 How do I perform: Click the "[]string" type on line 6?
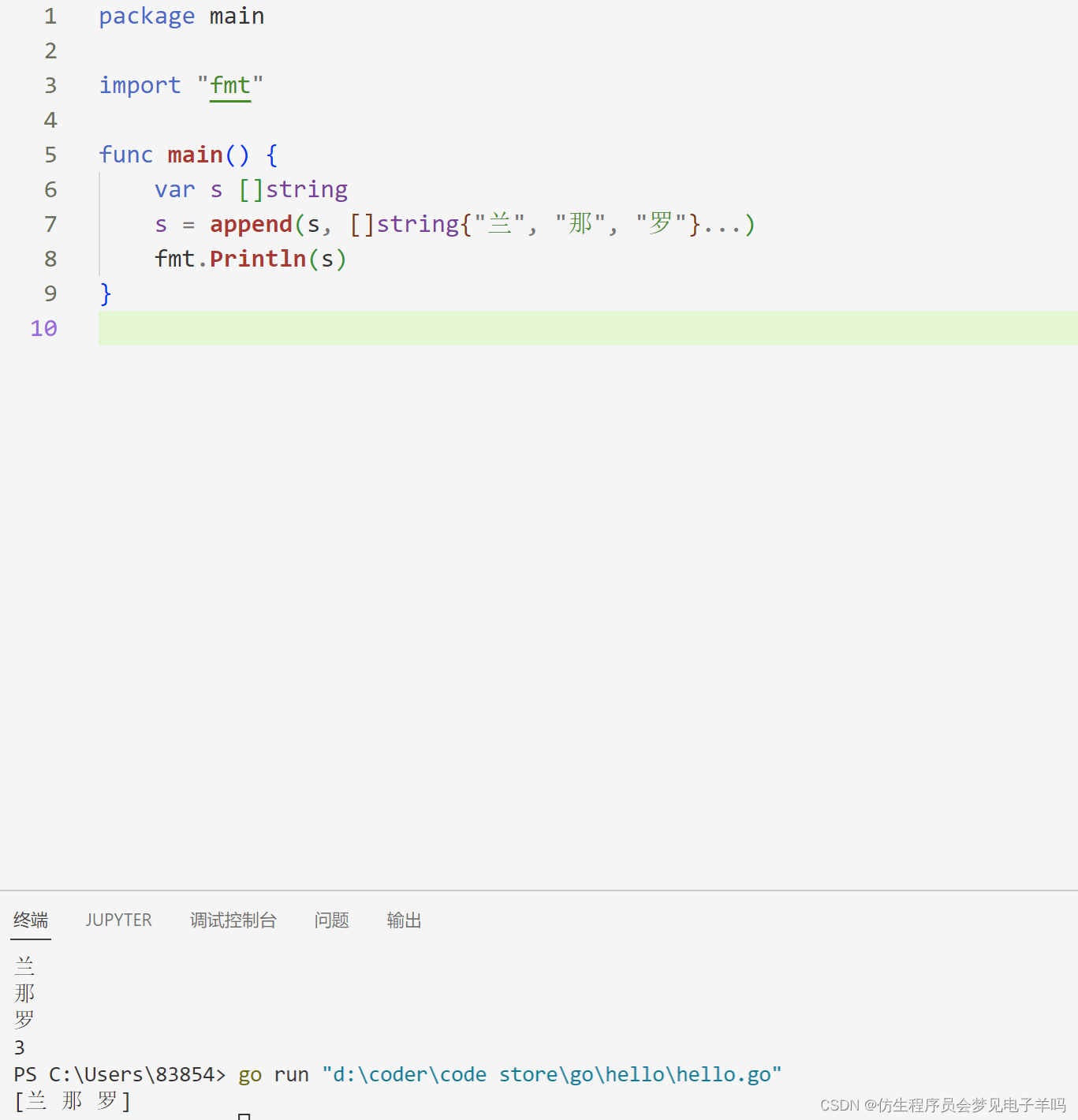click(293, 189)
